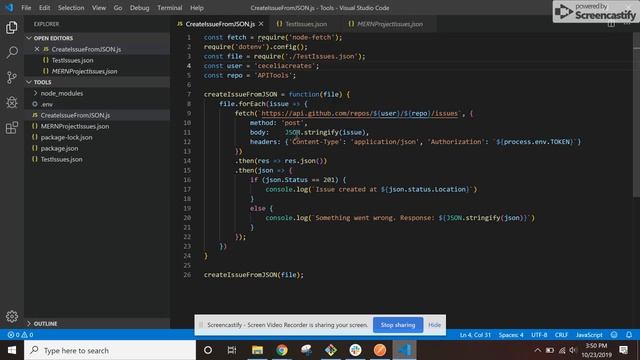
Task: Open the Debug menu
Action: point(140,8)
